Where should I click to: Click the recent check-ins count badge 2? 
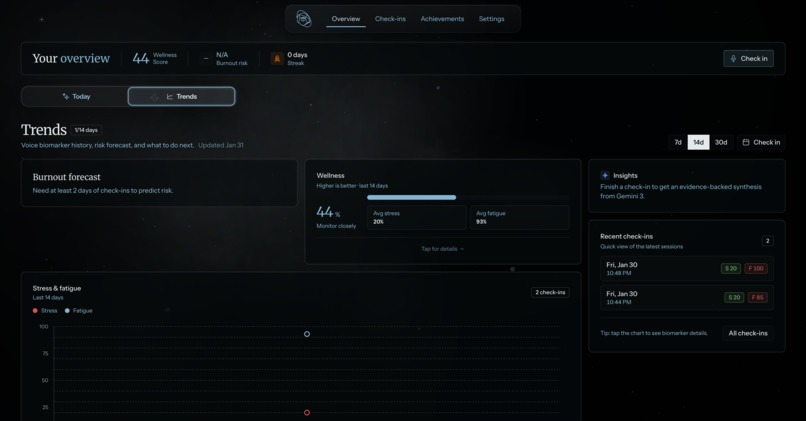pos(767,241)
